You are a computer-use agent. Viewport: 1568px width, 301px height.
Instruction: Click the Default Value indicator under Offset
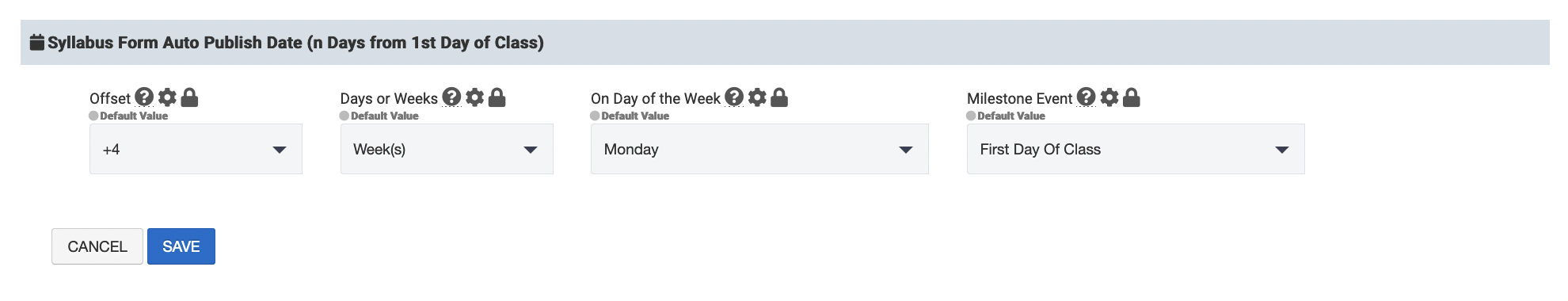tap(128, 116)
